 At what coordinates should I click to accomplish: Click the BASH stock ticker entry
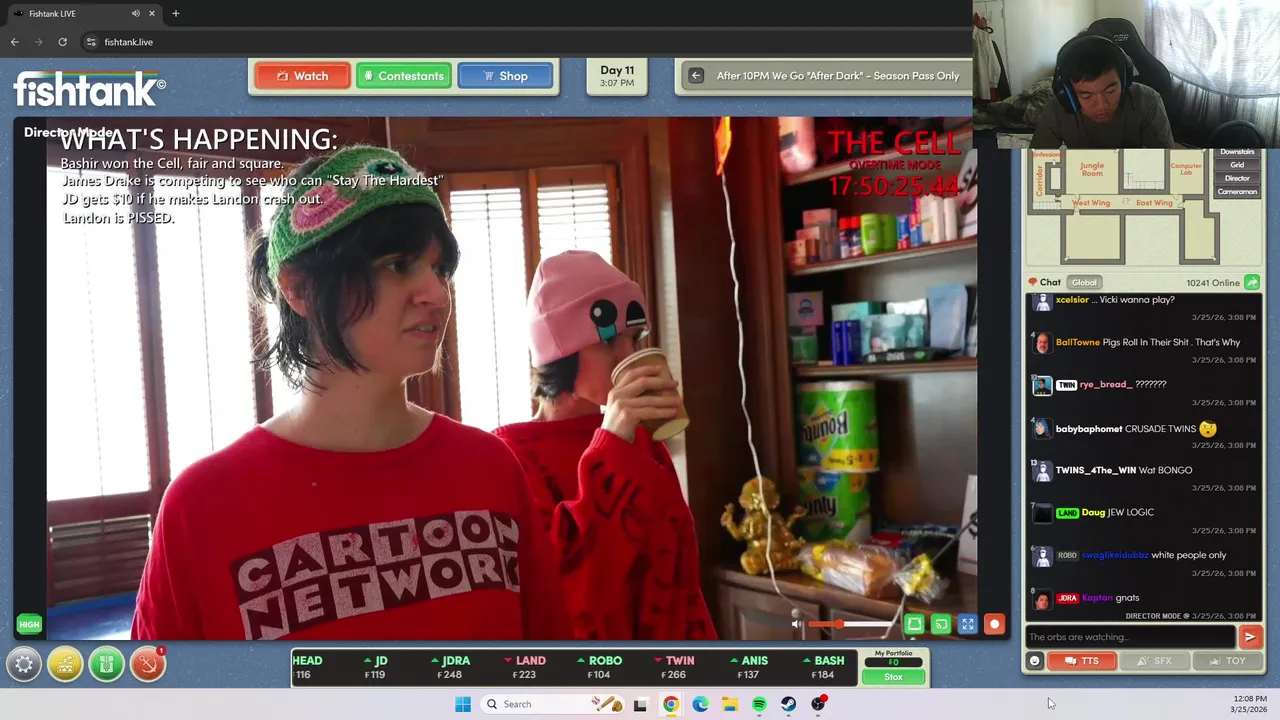click(x=824, y=667)
